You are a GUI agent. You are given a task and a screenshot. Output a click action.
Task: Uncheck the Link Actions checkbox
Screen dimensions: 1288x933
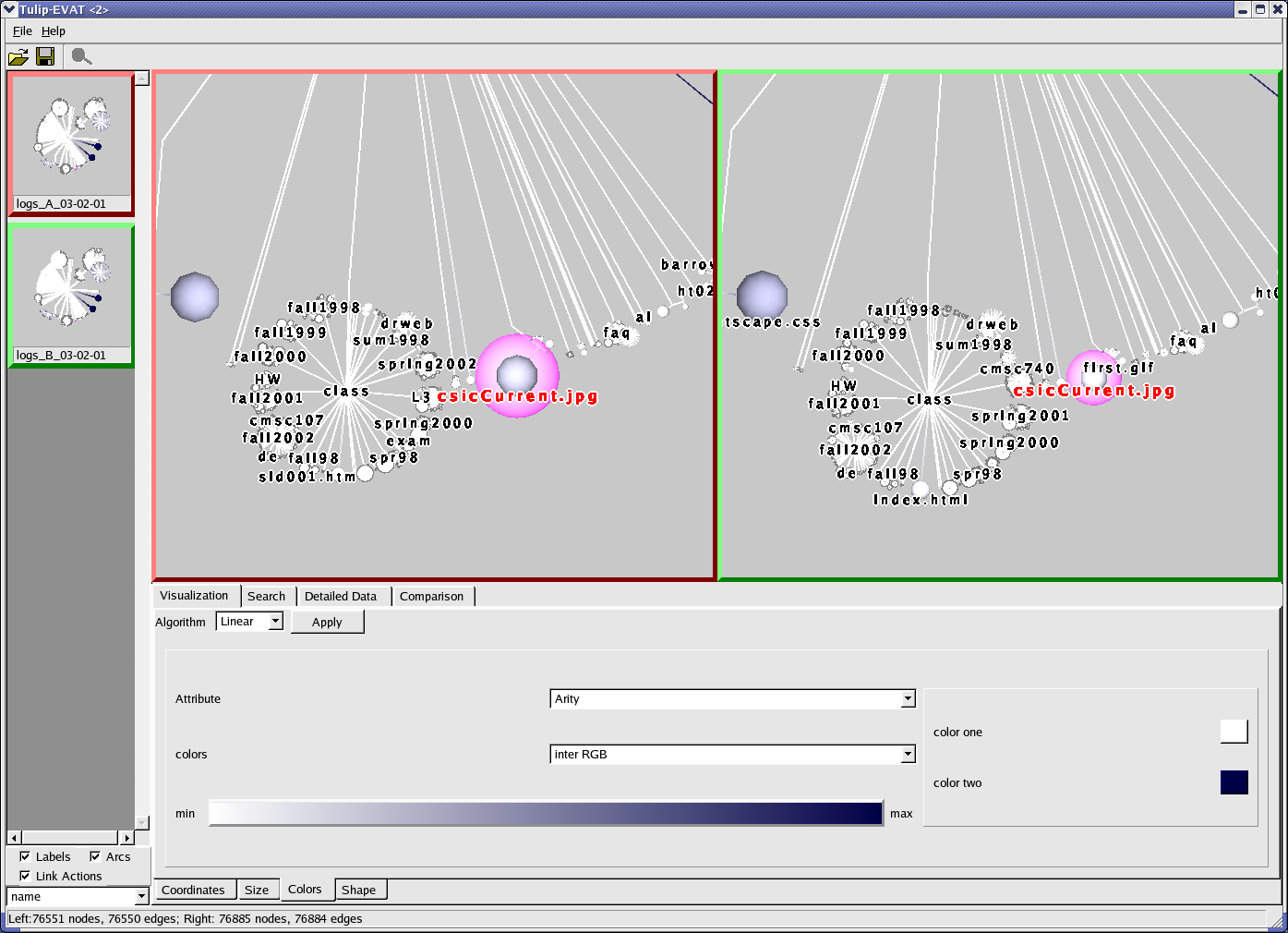click(x=25, y=876)
